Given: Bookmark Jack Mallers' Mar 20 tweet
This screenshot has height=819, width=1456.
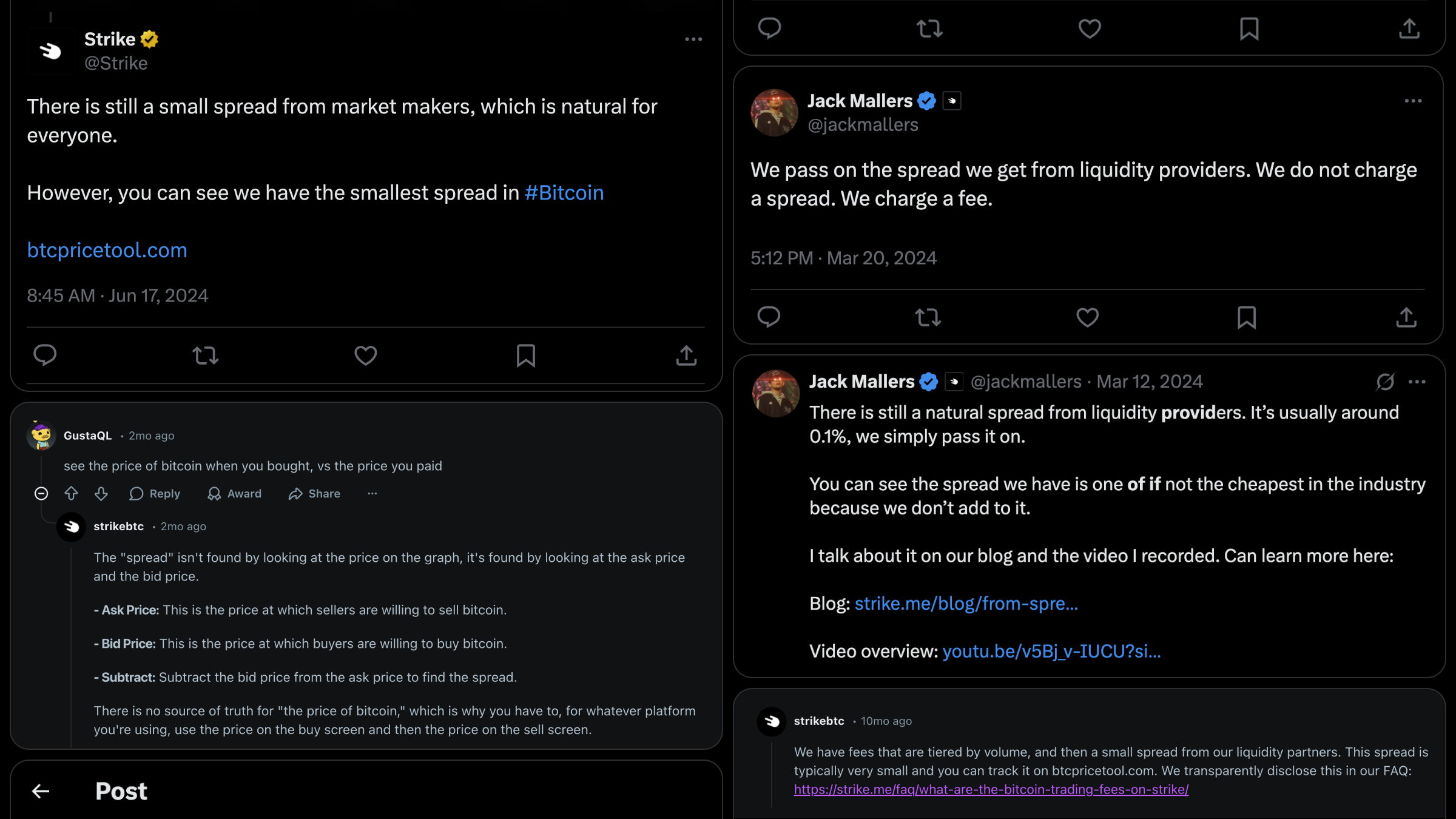Looking at the screenshot, I should tap(1247, 317).
